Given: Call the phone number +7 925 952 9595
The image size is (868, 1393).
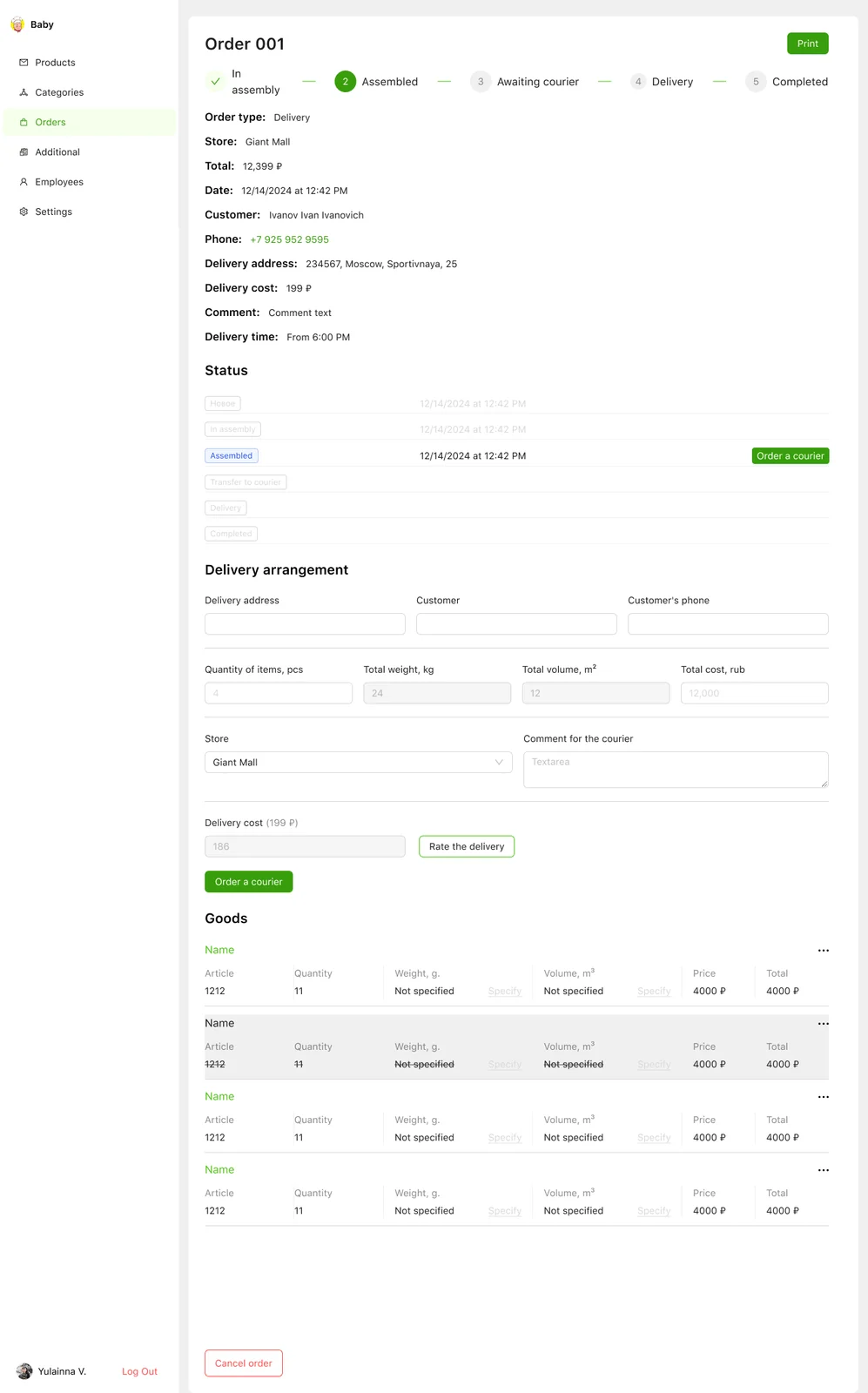Looking at the screenshot, I should (289, 239).
